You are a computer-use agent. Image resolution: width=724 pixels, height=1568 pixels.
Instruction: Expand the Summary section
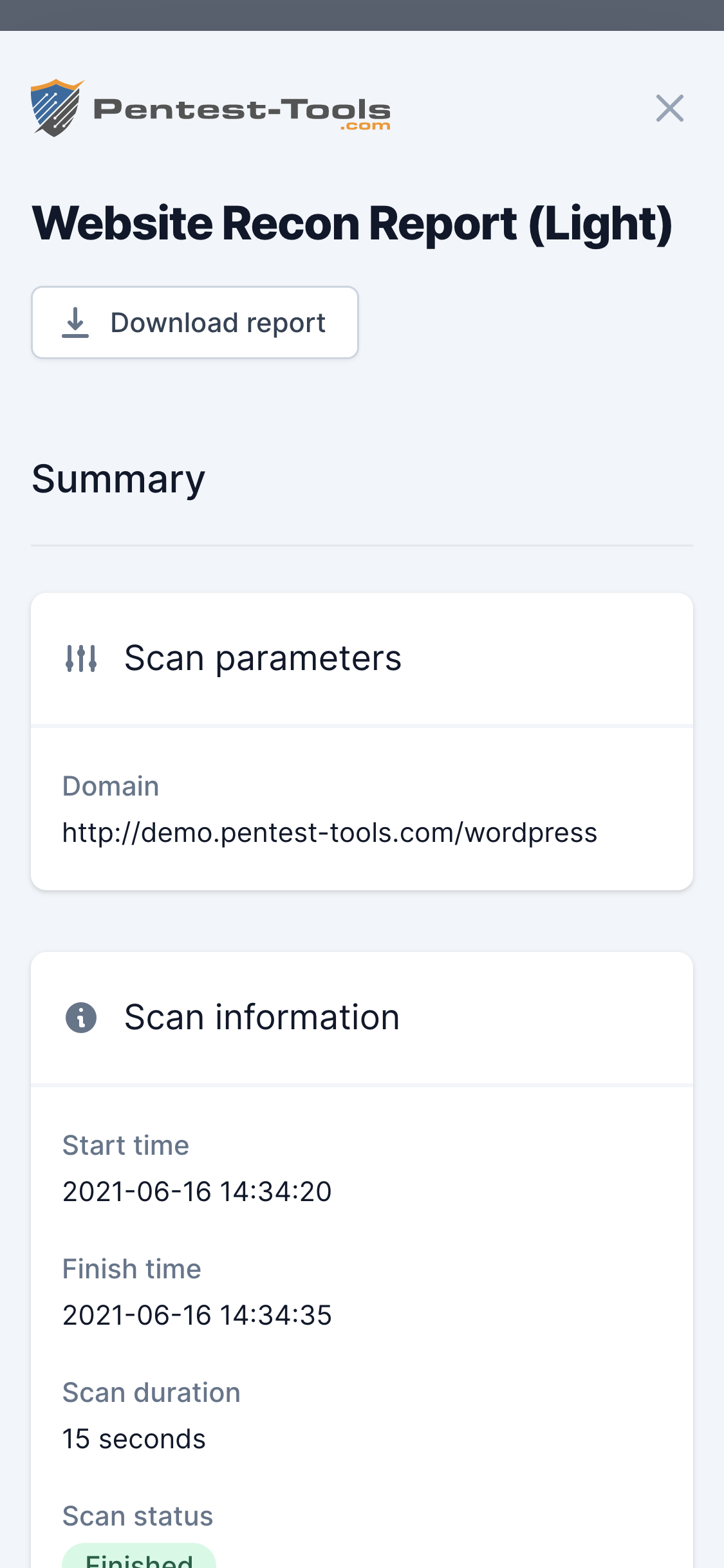(118, 478)
